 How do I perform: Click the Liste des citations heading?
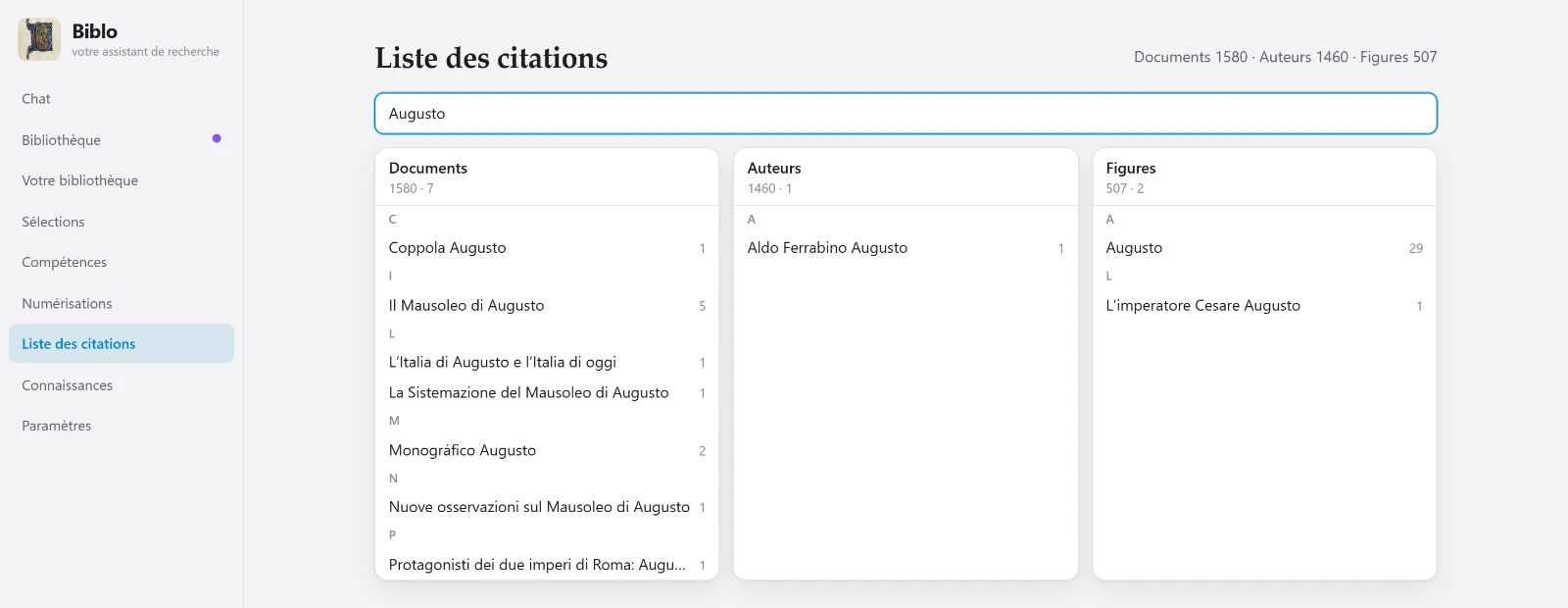click(491, 58)
